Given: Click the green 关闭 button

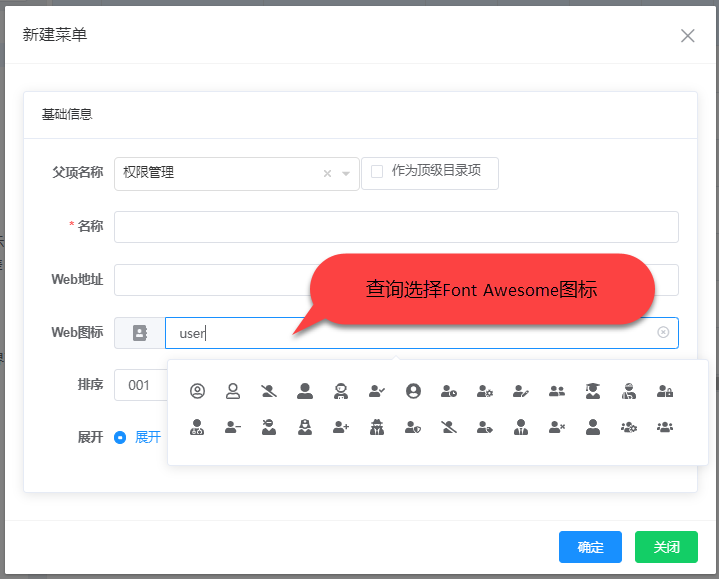Looking at the screenshot, I should pos(666,547).
